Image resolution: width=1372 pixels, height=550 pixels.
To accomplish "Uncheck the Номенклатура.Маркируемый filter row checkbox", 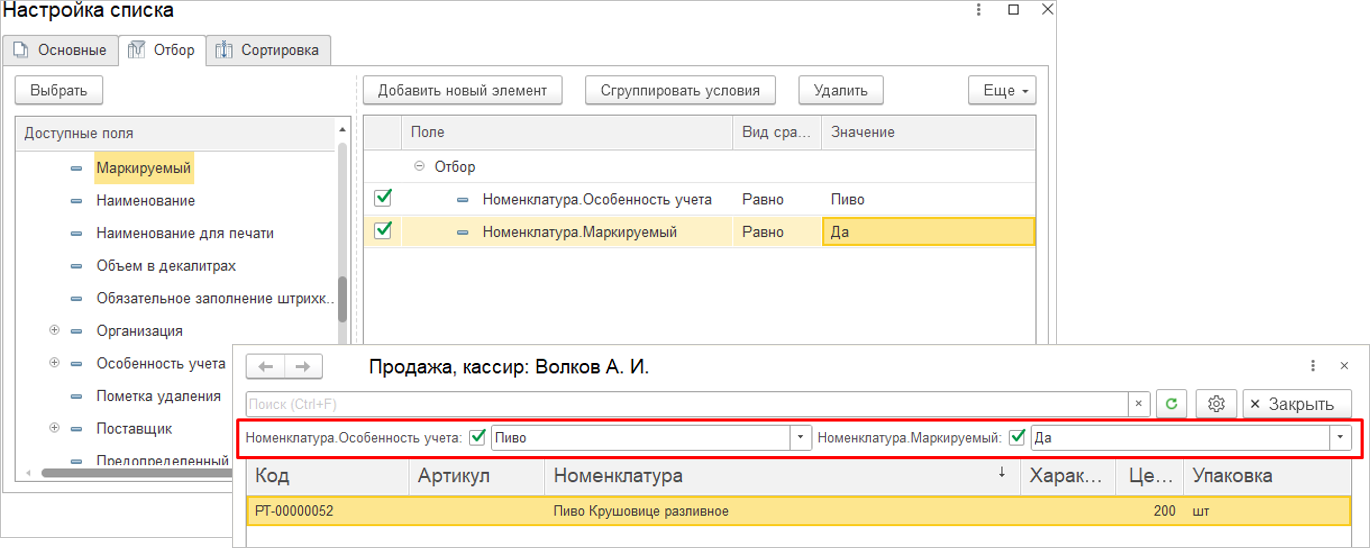I will (382, 231).
